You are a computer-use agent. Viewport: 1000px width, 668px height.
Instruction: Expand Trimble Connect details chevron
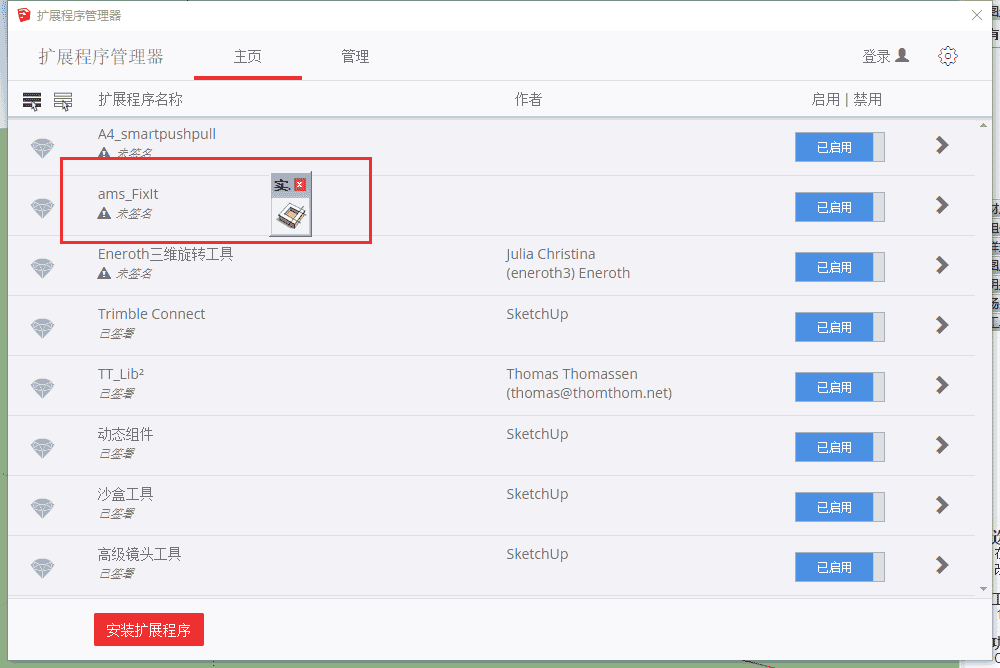click(942, 325)
